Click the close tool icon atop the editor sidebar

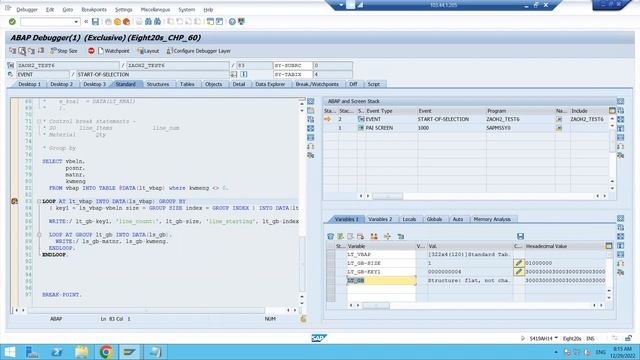coord(311,101)
